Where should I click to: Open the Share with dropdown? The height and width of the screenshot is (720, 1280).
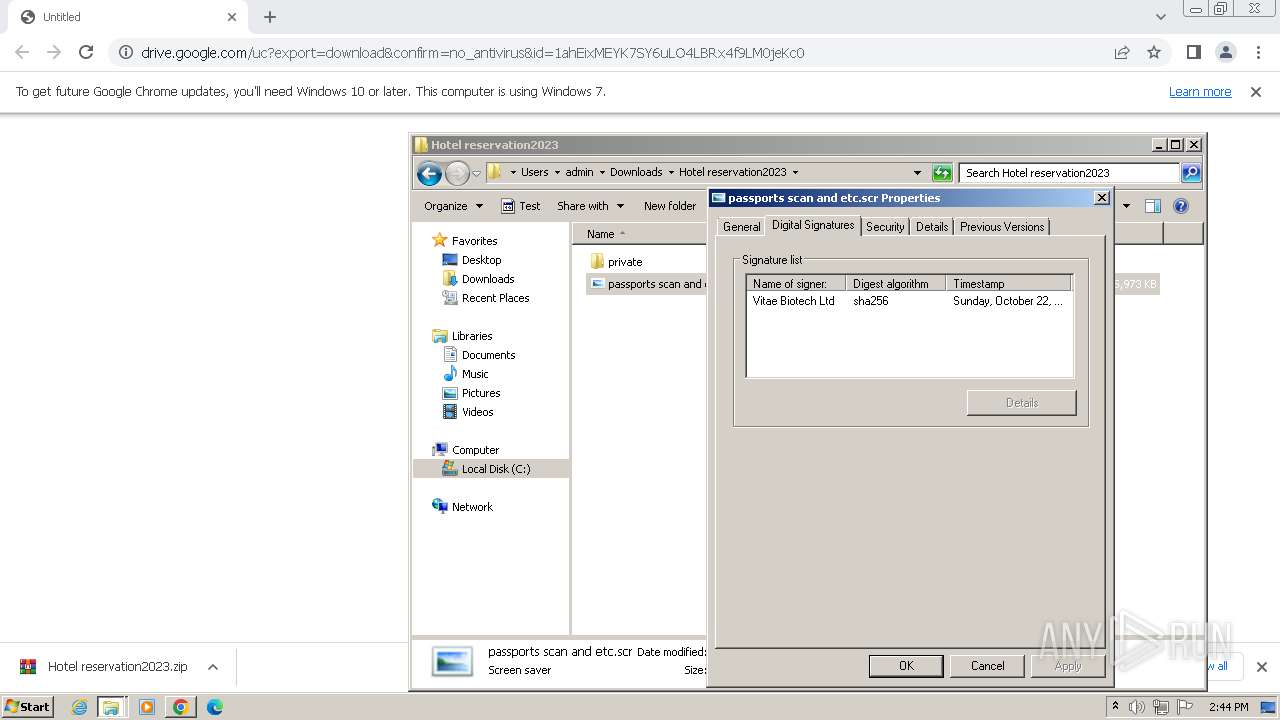tap(590, 206)
